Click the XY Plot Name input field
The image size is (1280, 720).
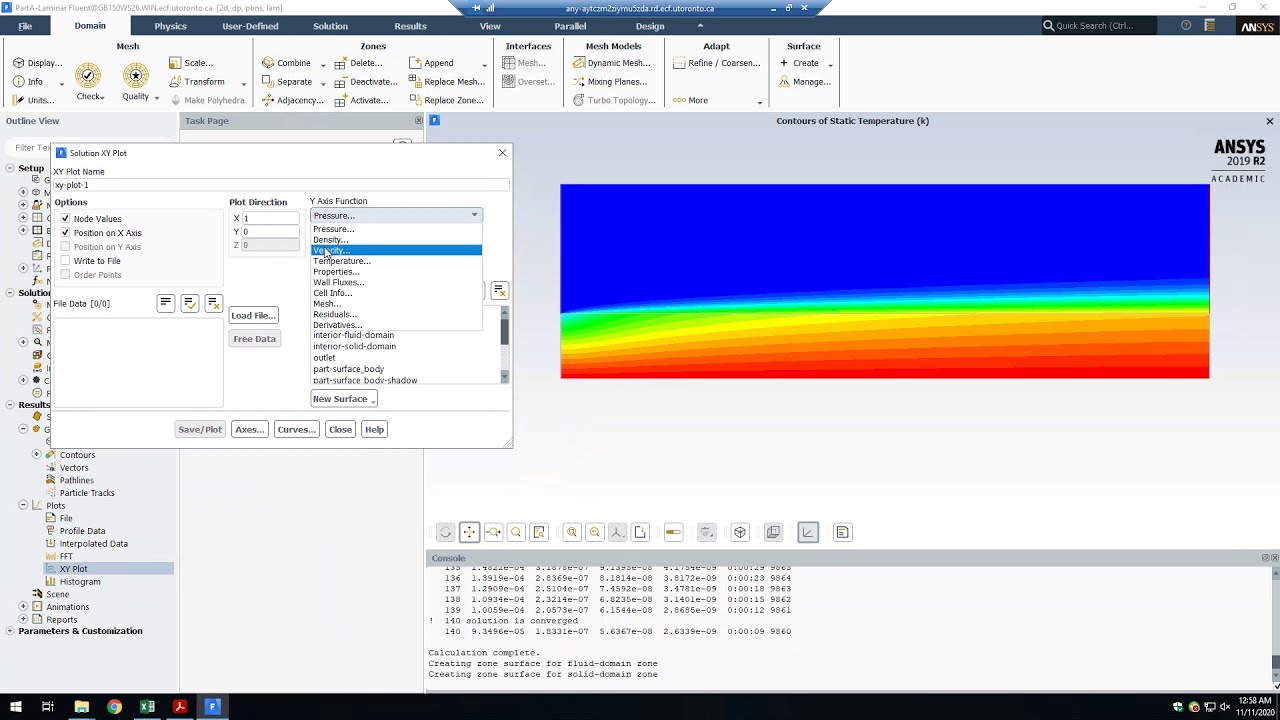(x=281, y=185)
